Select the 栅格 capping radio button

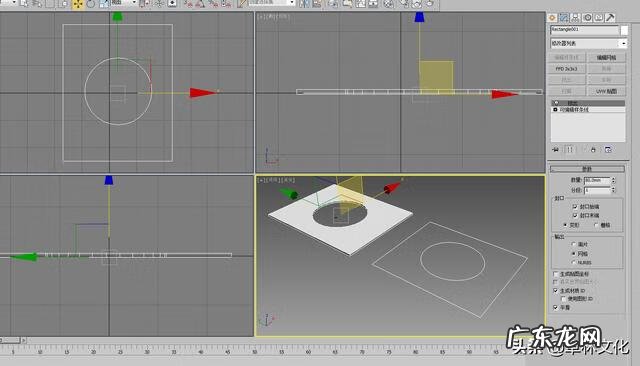(x=596, y=225)
